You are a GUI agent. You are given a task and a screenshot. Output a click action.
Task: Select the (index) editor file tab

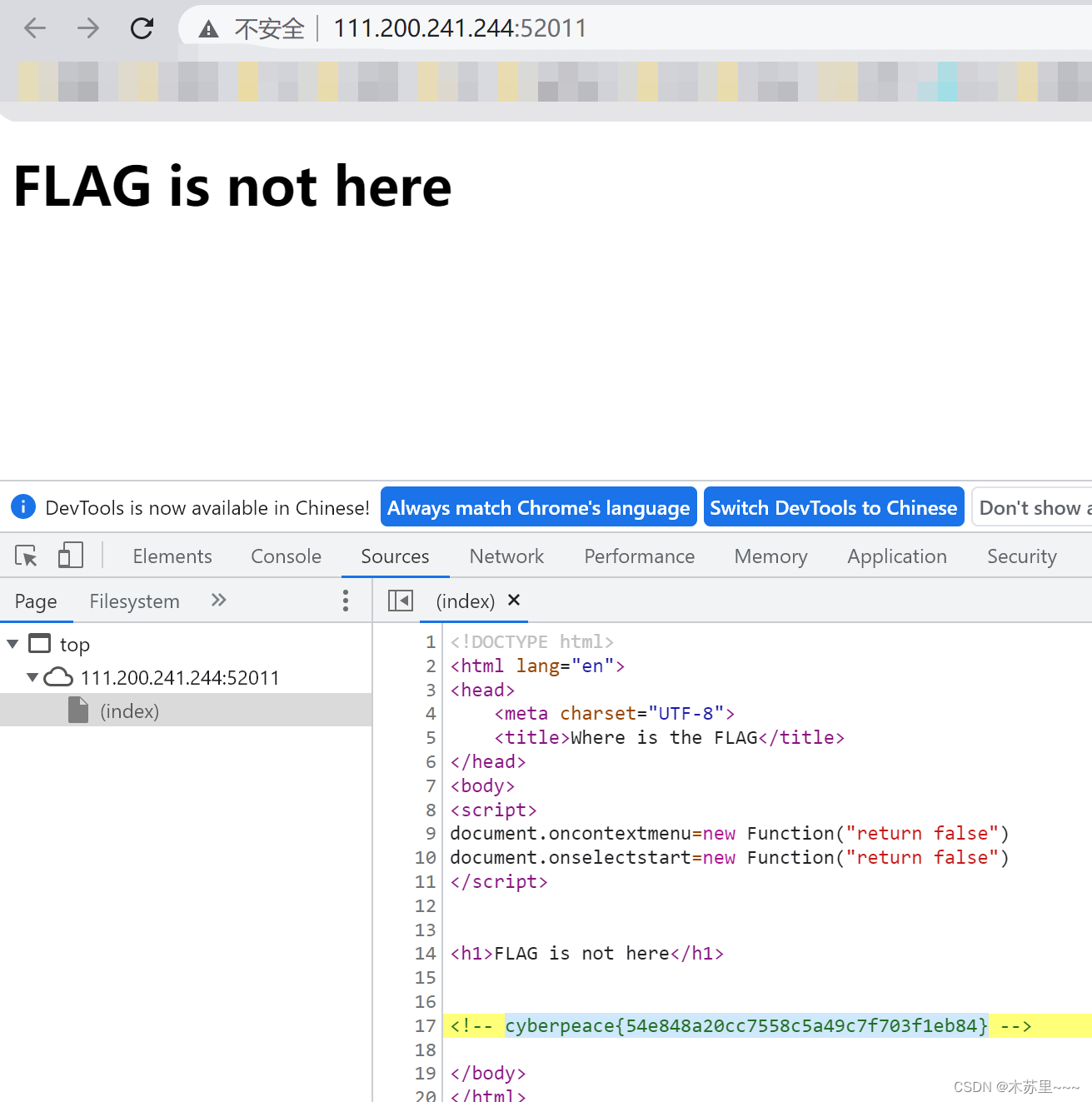click(465, 601)
